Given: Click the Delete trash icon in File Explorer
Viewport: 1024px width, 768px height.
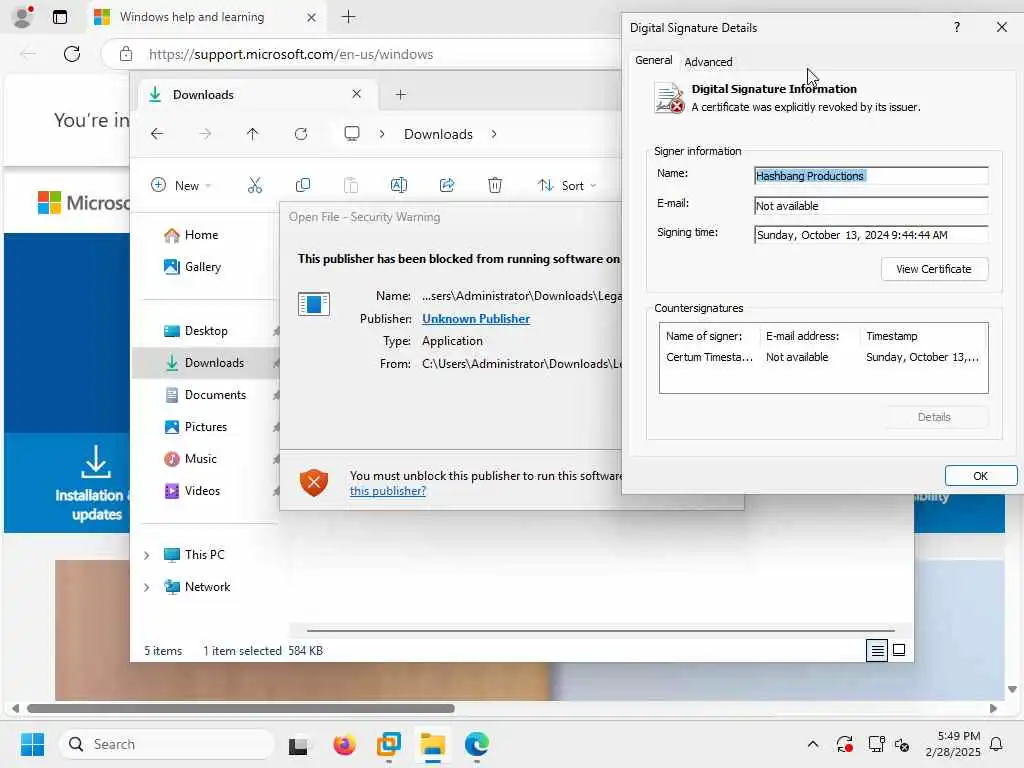Looking at the screenshot, I should point(495,185).
